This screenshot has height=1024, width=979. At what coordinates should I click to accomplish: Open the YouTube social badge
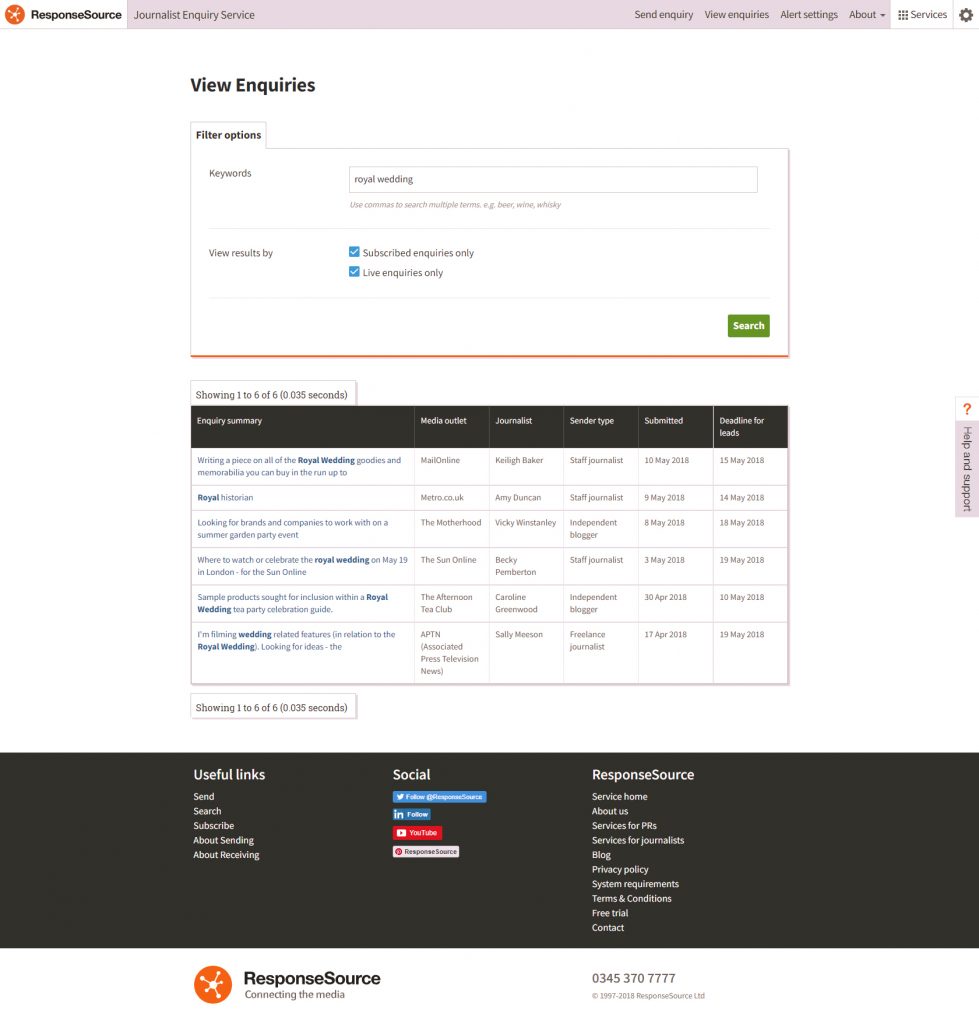tap(417, 833)
